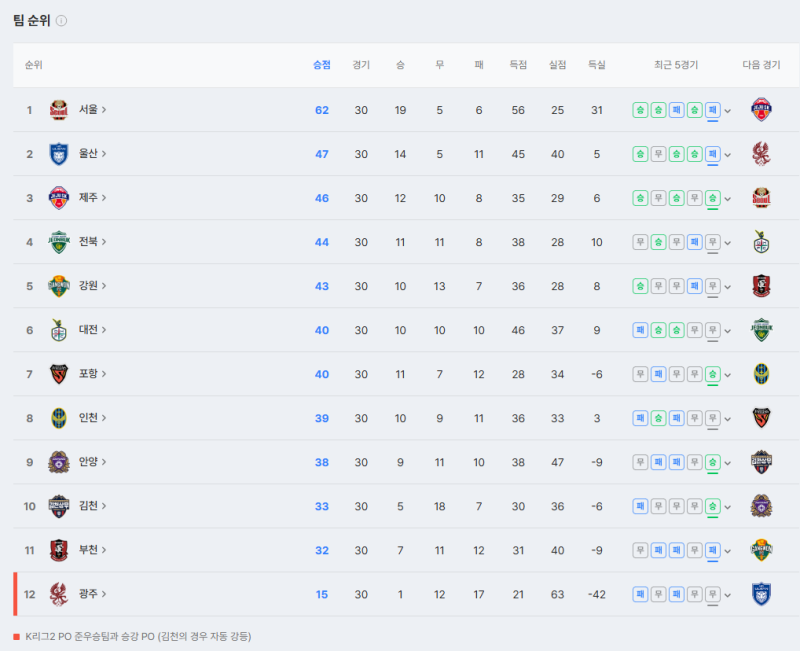Click the 대전 crest beside the team name

pos(59,330)
